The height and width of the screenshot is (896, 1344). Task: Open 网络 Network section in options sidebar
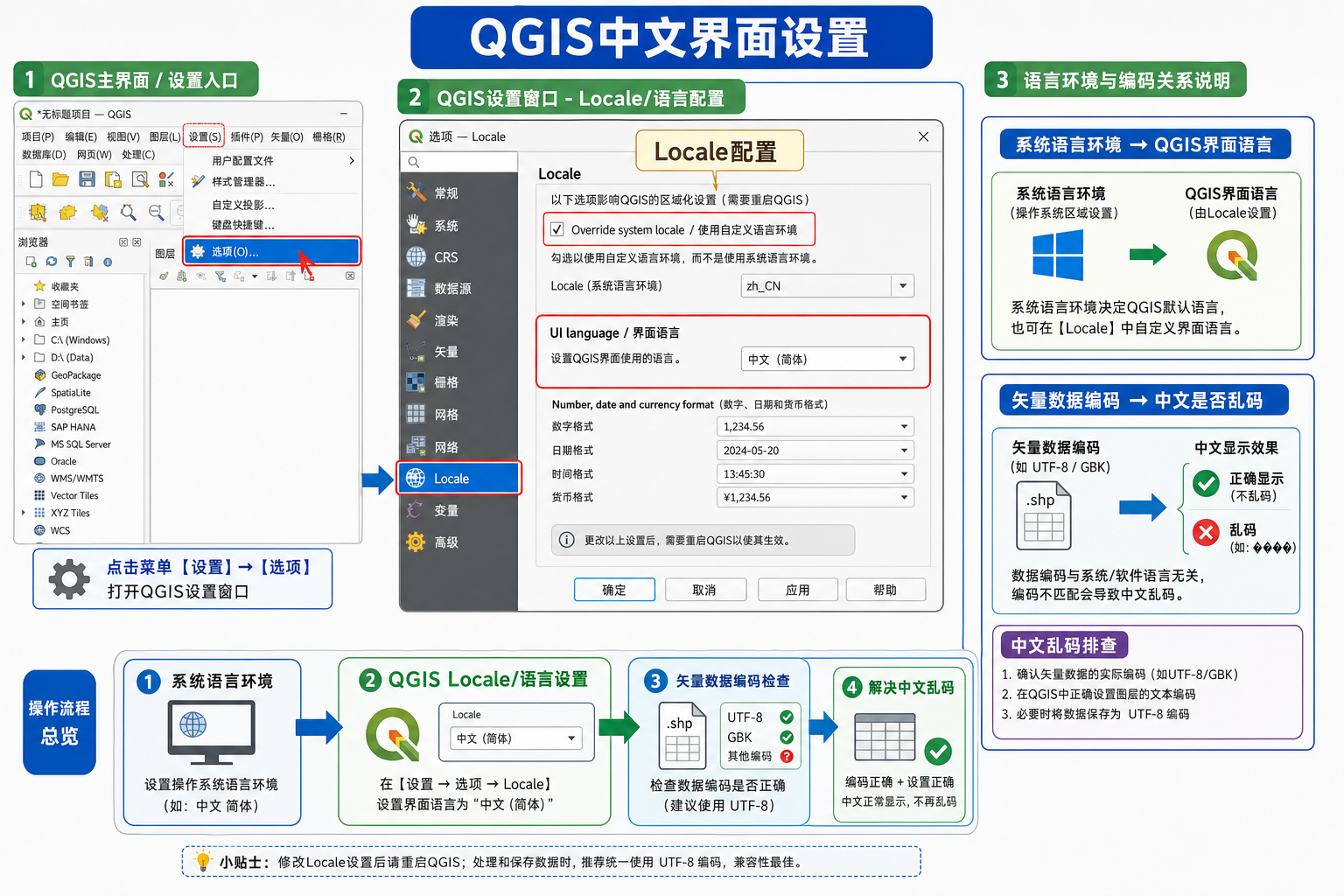[x=458, y=447]
